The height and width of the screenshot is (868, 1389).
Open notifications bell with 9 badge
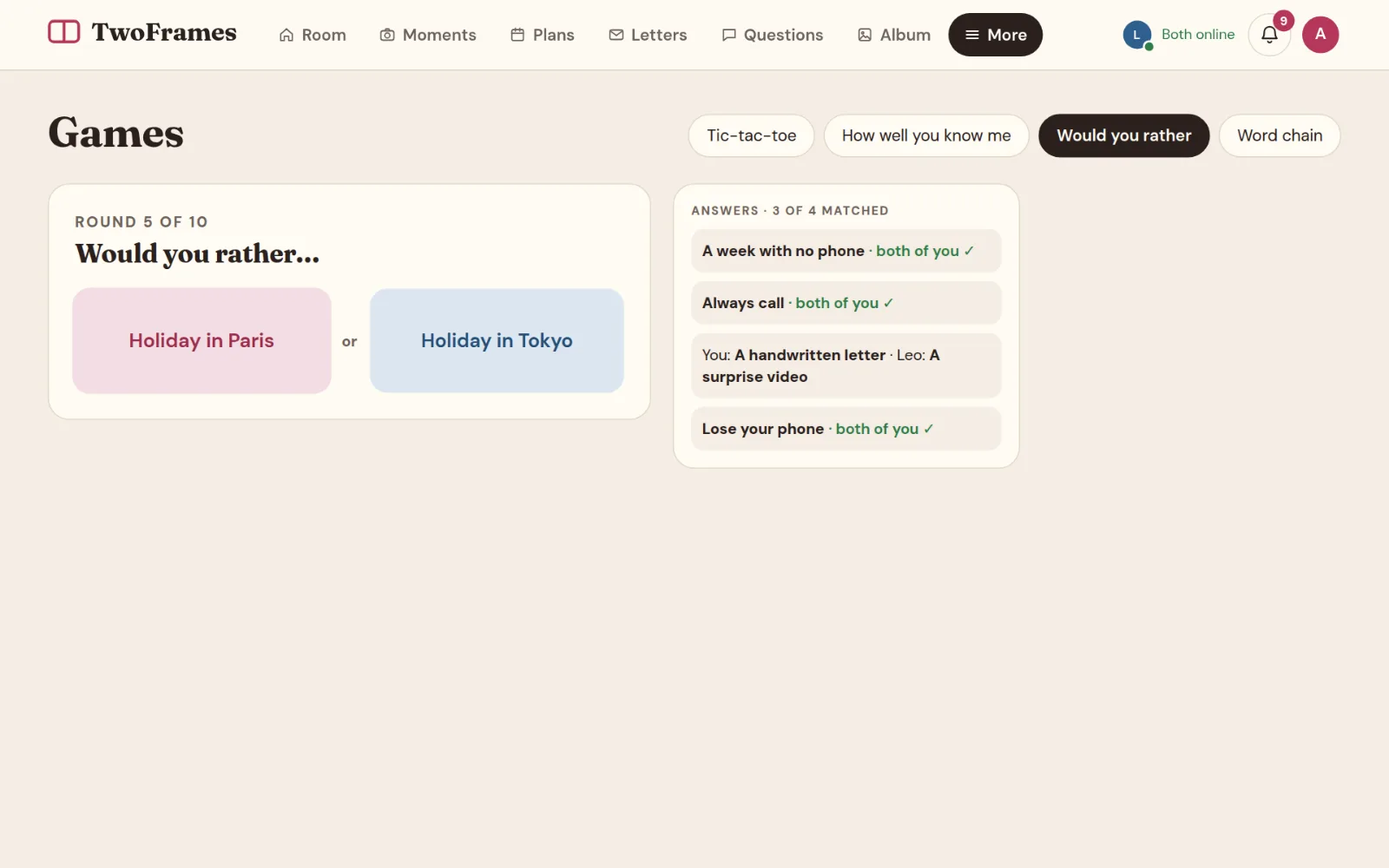(1269, 35)
